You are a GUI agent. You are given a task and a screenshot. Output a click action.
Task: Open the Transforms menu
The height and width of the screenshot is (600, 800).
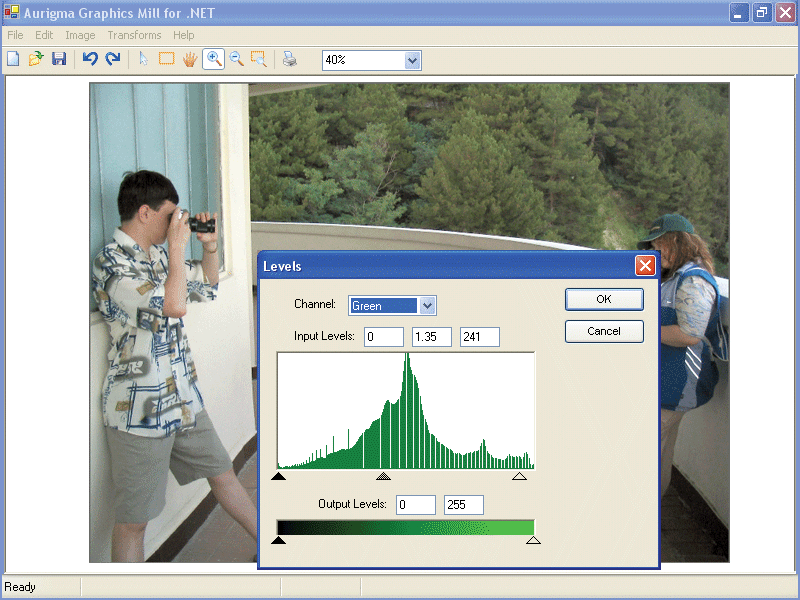click(134, 35)
